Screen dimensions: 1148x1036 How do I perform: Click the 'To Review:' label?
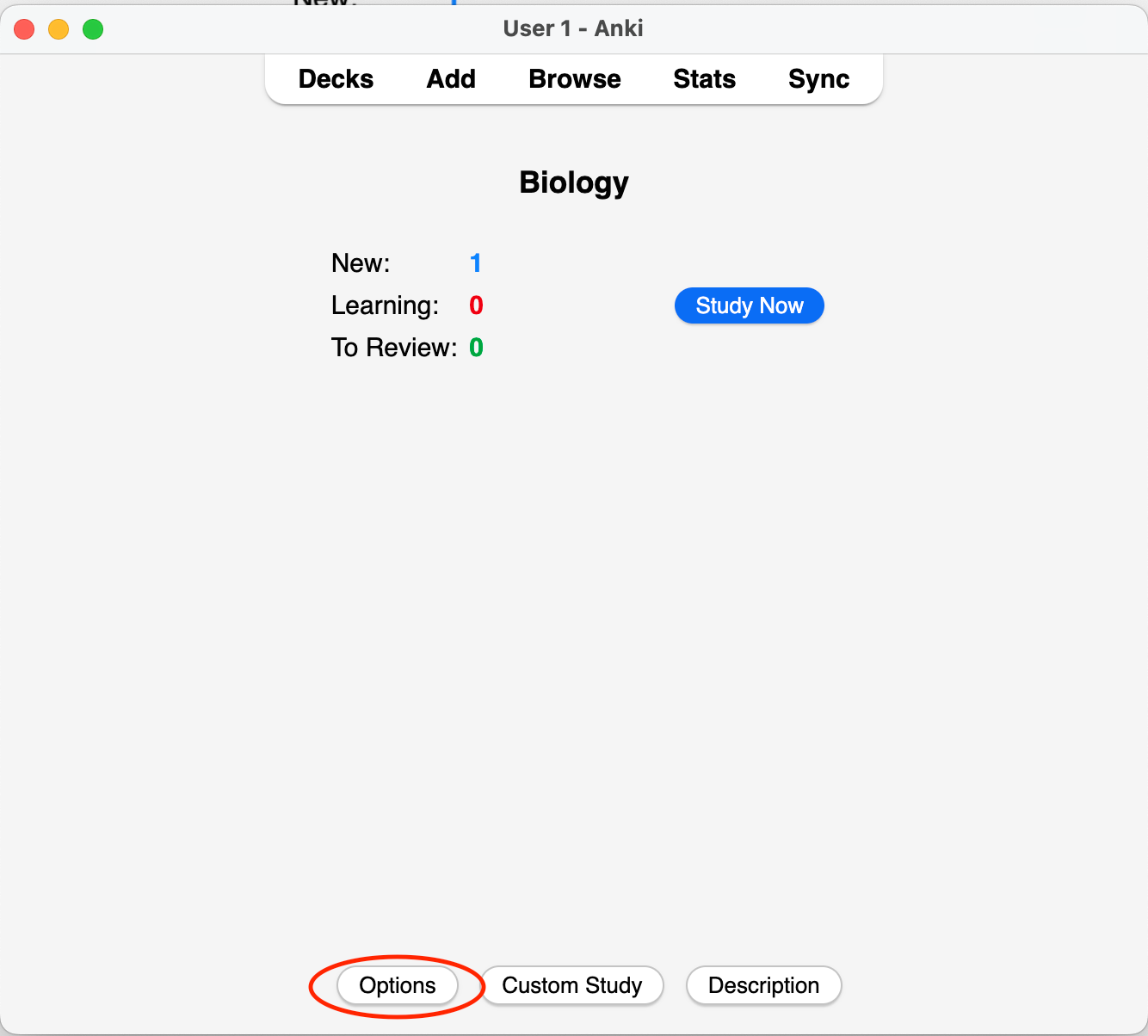tap(394, 348)
